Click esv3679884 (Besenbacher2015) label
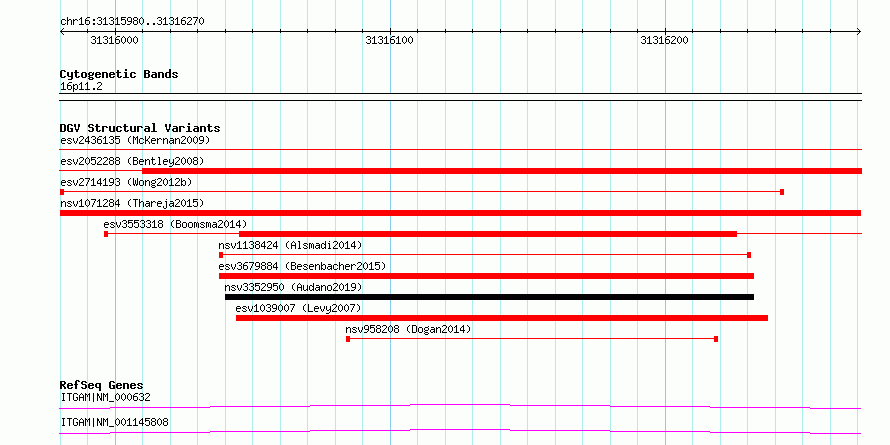The height and width of the screenshot is (445, 890). coord(303,266)
